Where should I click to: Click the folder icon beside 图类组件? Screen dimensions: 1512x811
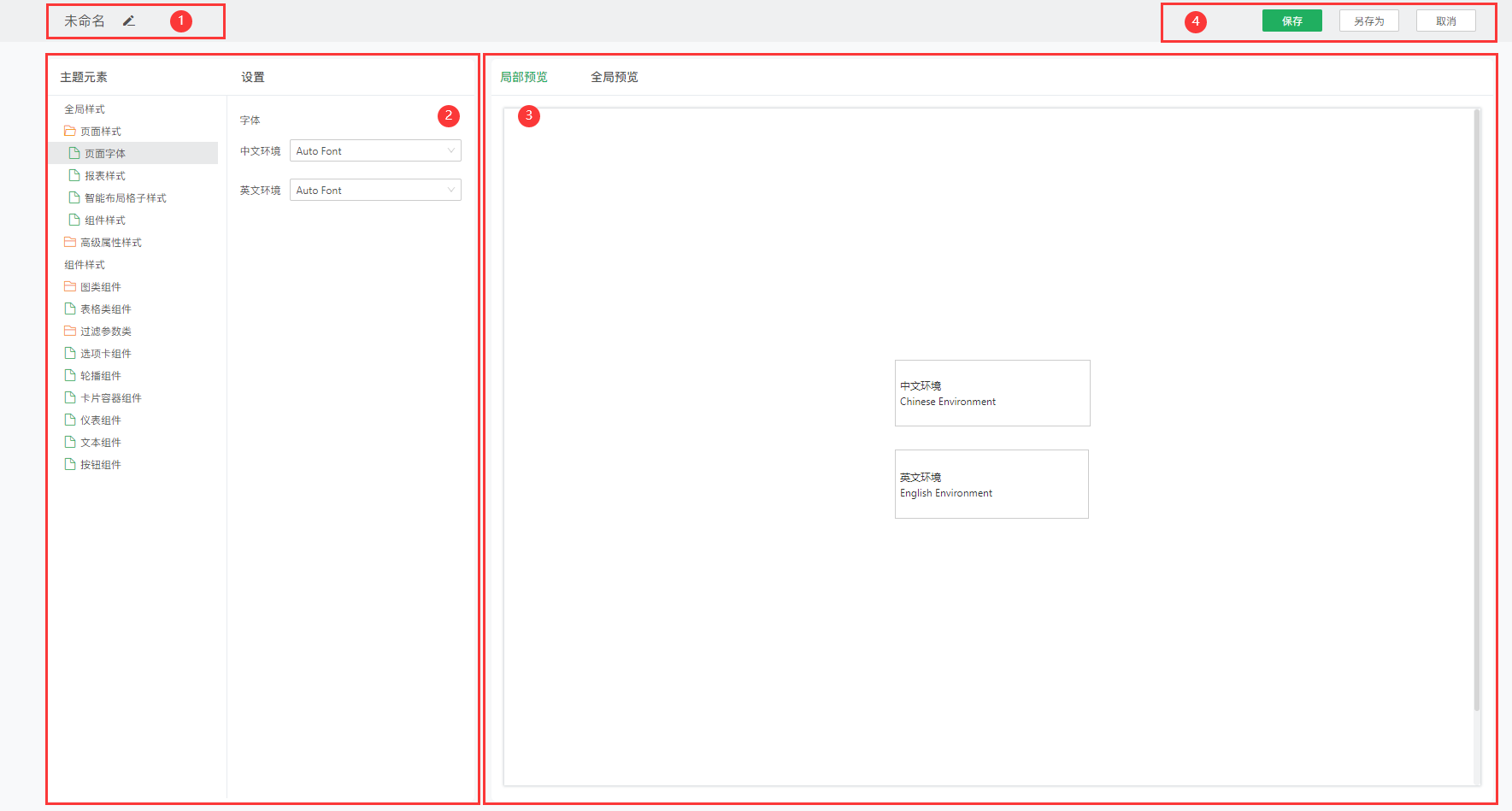(x=70, y=287)
